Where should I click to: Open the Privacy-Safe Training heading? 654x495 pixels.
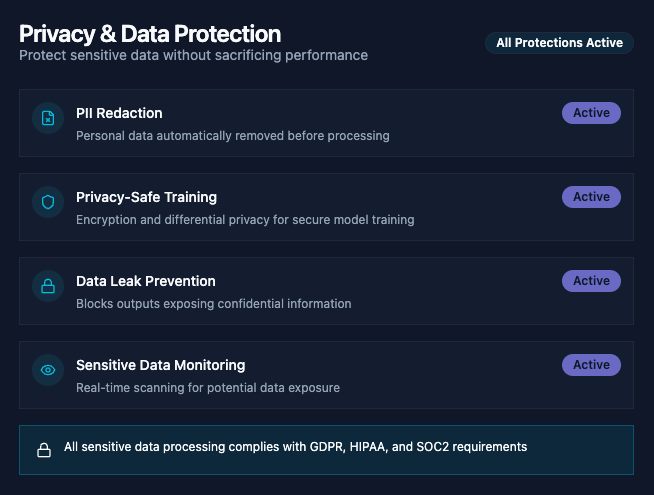(x=146, y=197)
